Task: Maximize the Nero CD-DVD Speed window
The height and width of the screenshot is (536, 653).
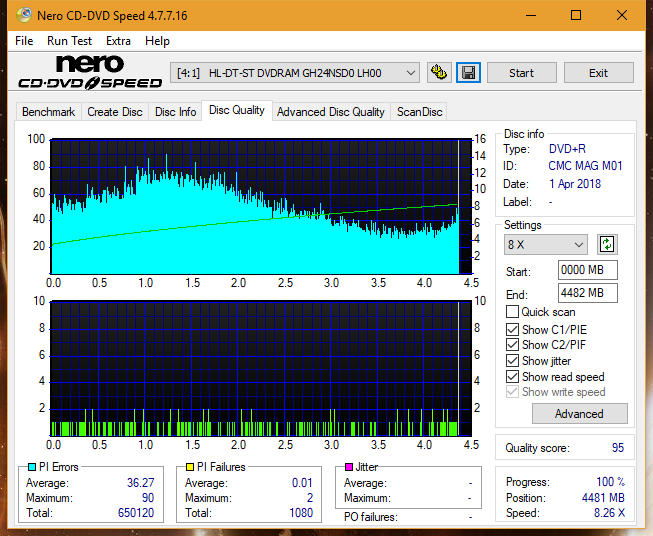Action: (576, 15)
